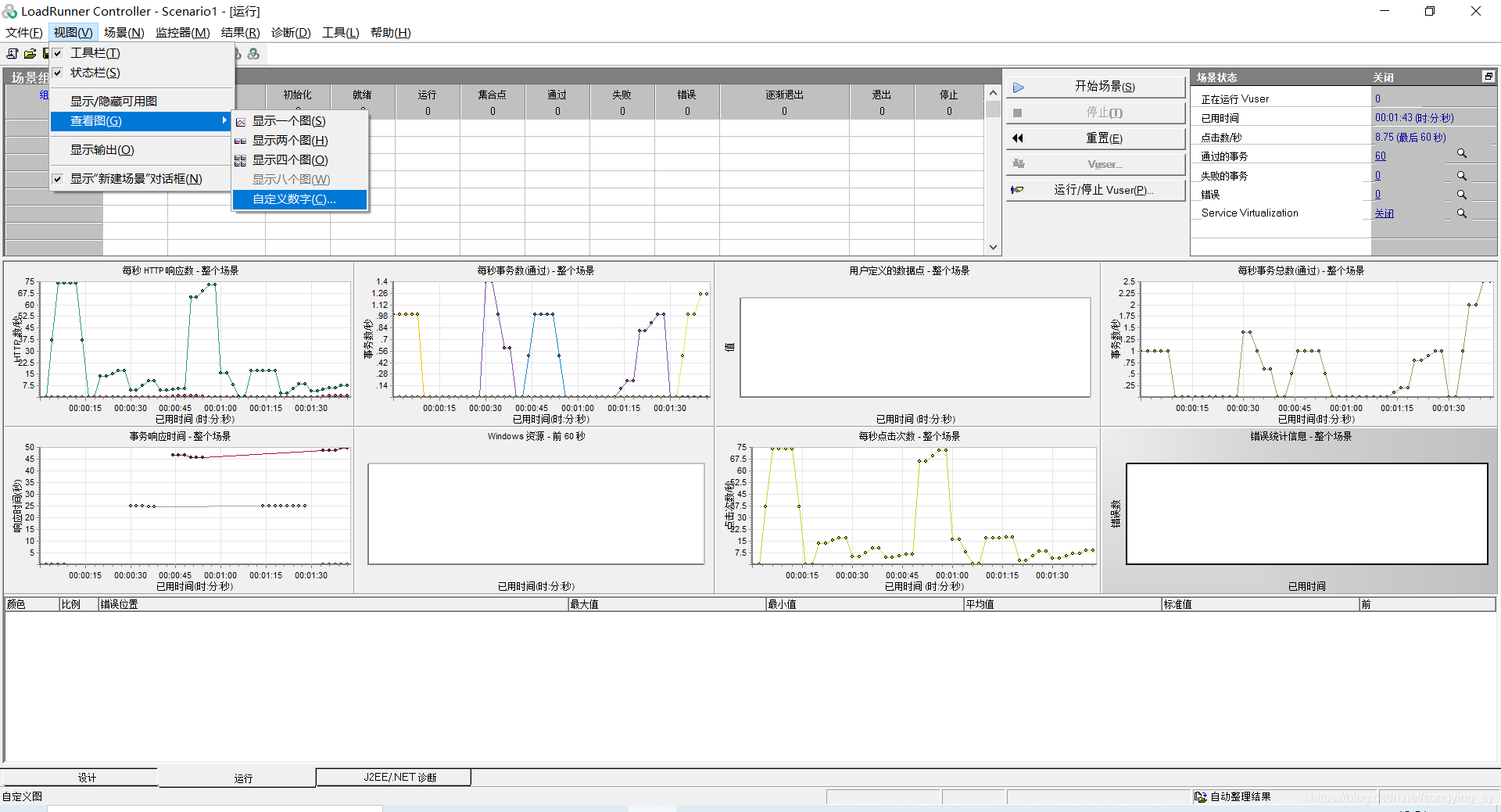This screenshot has width=1501, height=812.
Task: Click scroll-down arrow of scenario groups grid
Action: tap(993, 247)
